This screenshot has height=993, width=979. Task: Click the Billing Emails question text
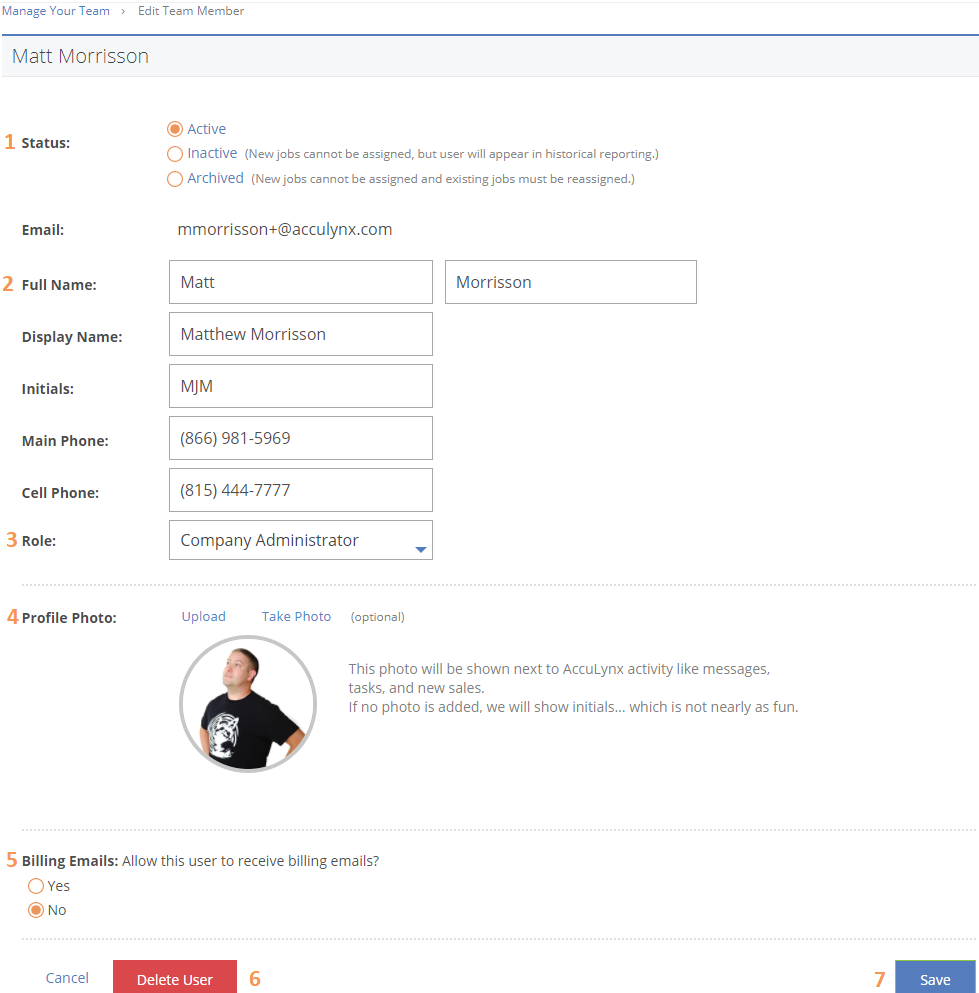251,861
